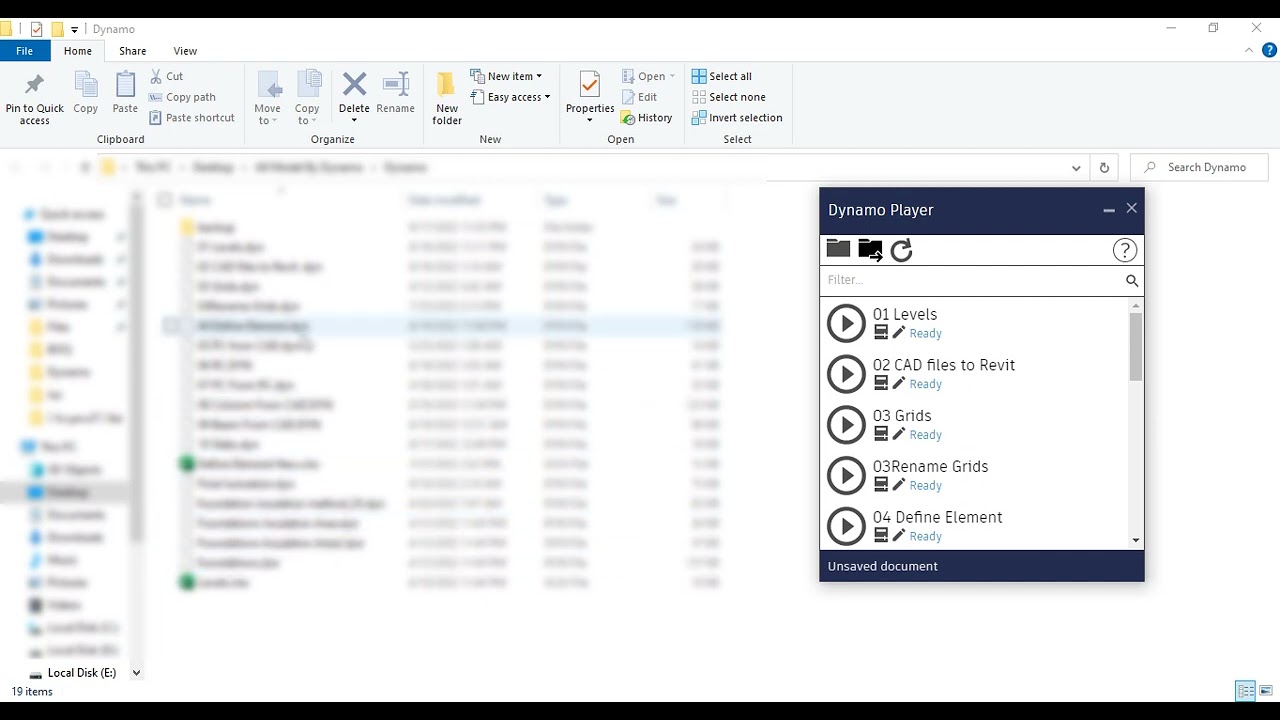This screenshot has width=1280, height=720.
Task: Switch to details view in the status bar
Action: coord(1245,691)
